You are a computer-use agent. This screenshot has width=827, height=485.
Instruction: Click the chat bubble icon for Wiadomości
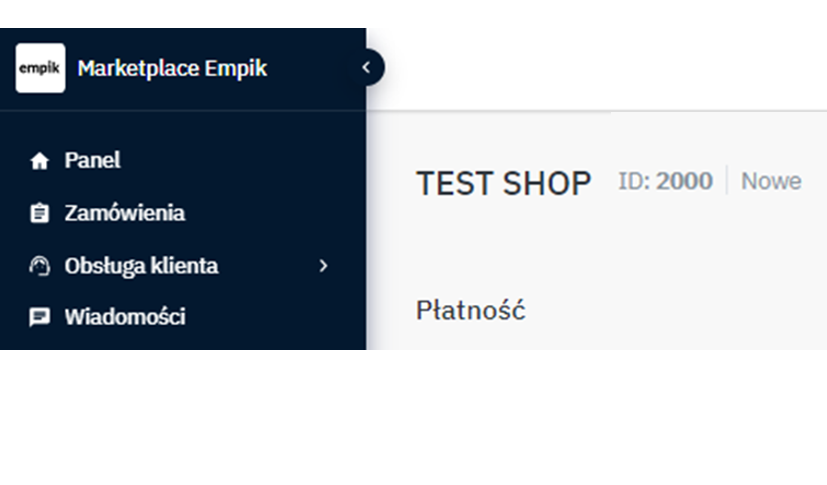(40, 318)
